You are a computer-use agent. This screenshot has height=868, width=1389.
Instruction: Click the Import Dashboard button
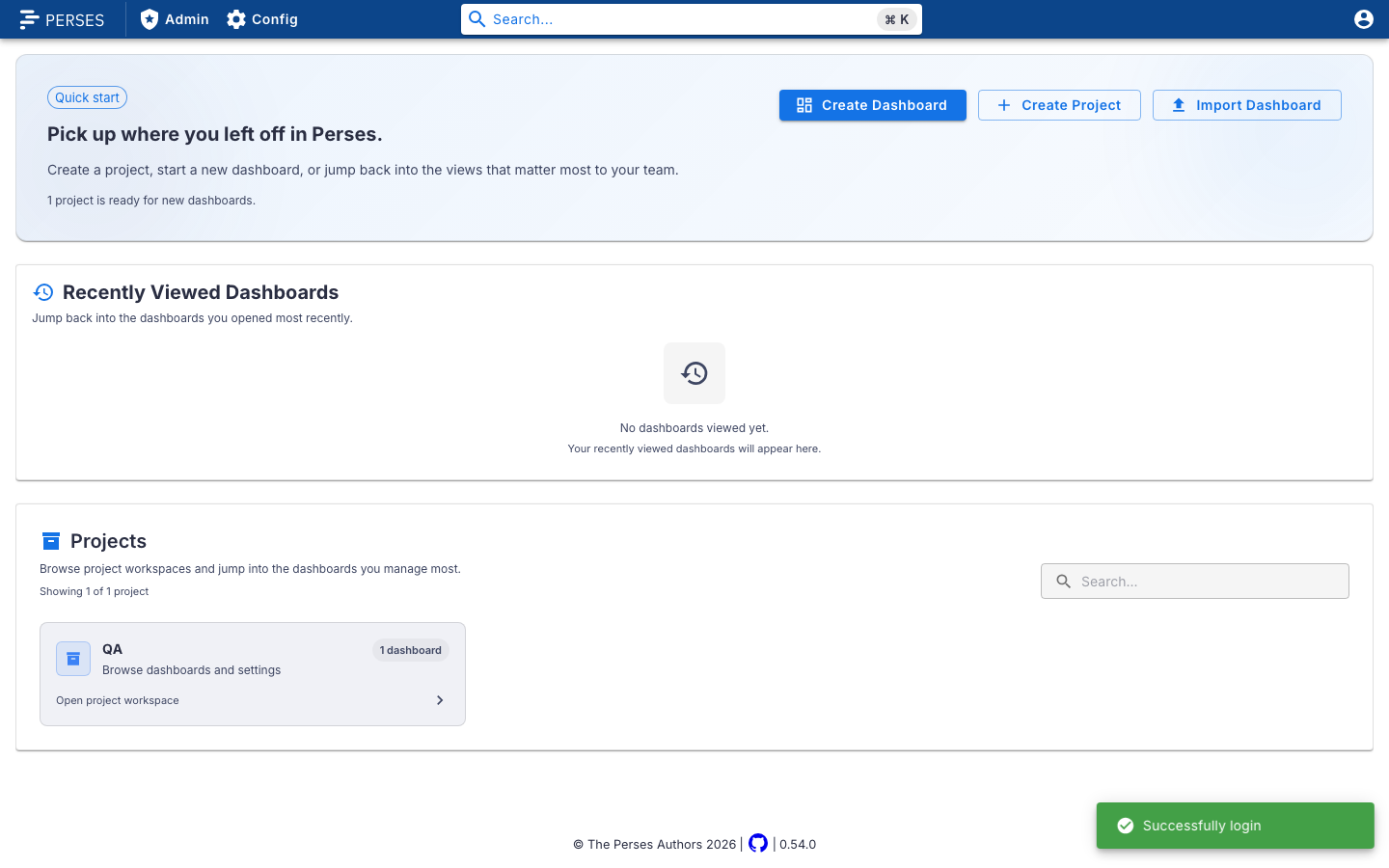pyautogui.click(x=1247, y=105)
